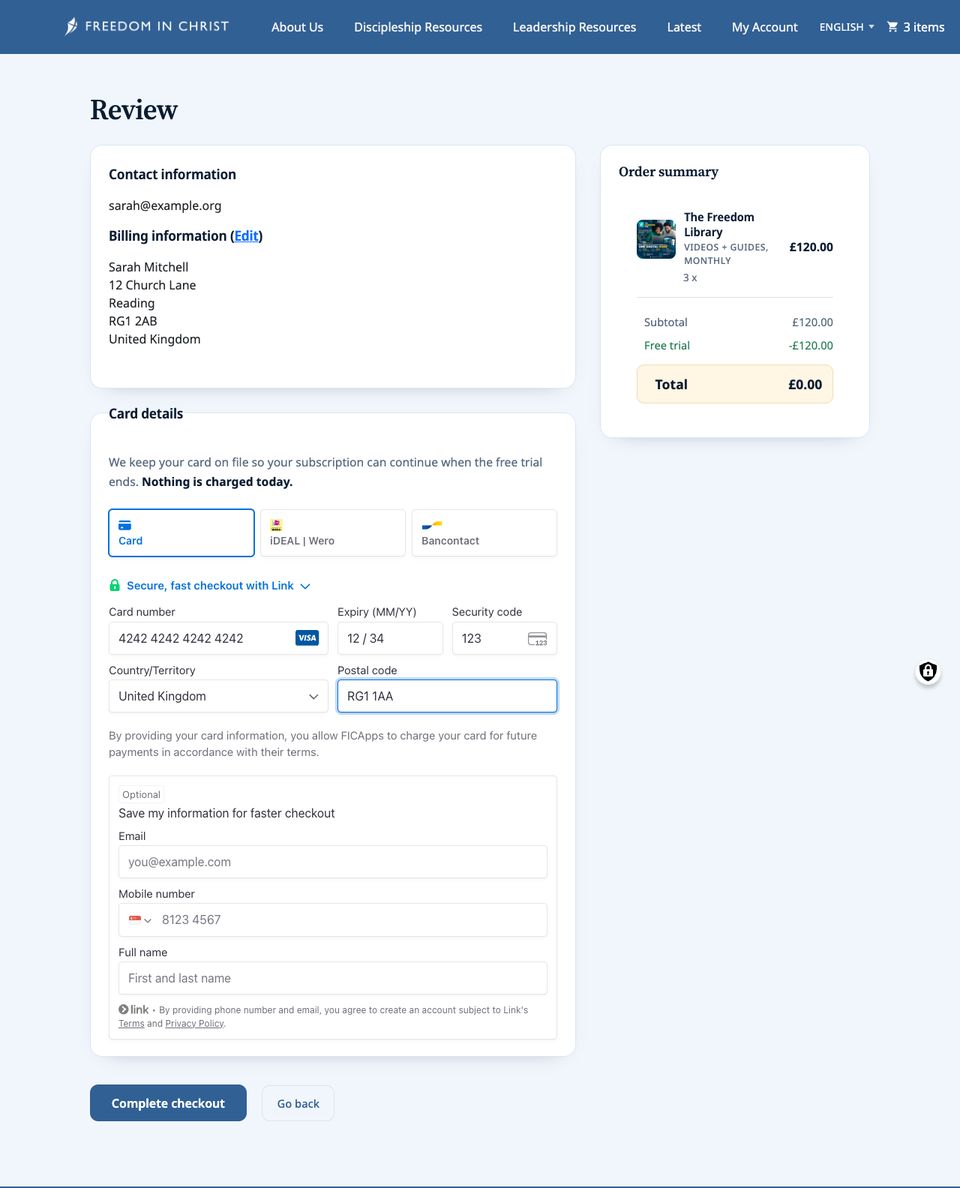Open the Discipleship Resources menu
960x1188 pixels.
(418, 27)
